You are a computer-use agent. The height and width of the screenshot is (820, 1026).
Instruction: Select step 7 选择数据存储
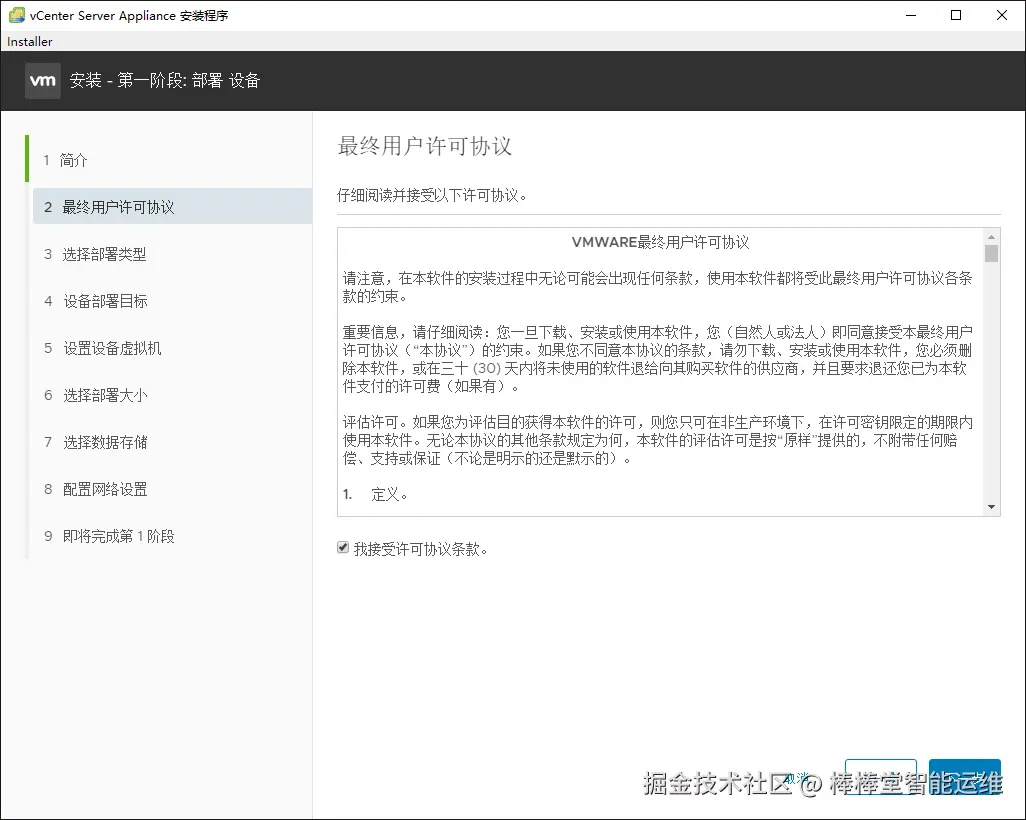(x=96, y=442)
